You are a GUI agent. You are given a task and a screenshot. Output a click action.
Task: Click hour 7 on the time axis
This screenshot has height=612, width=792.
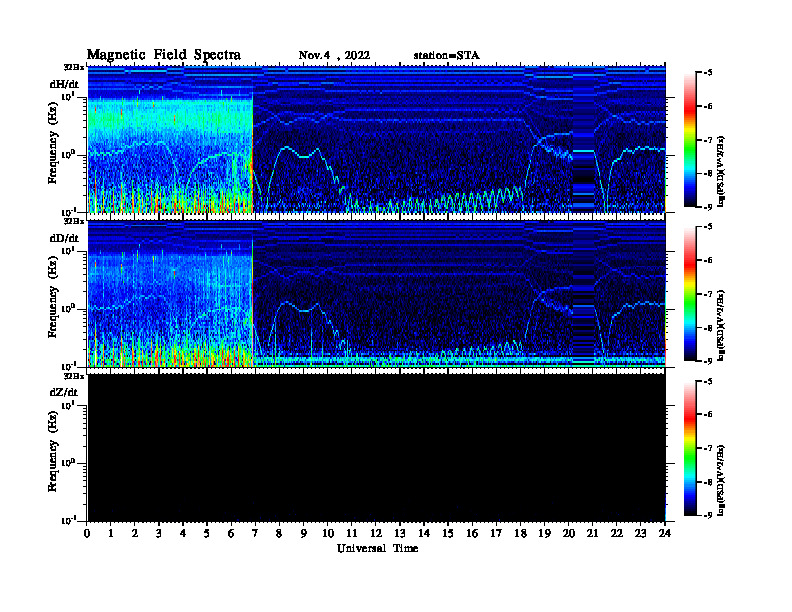pyautogui.click(x=255, y=533)
